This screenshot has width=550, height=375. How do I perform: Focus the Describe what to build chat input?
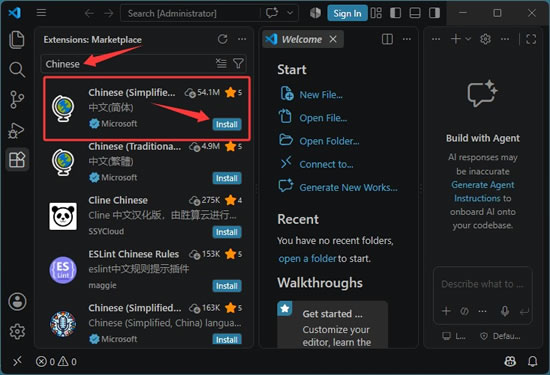coord(483,284)
